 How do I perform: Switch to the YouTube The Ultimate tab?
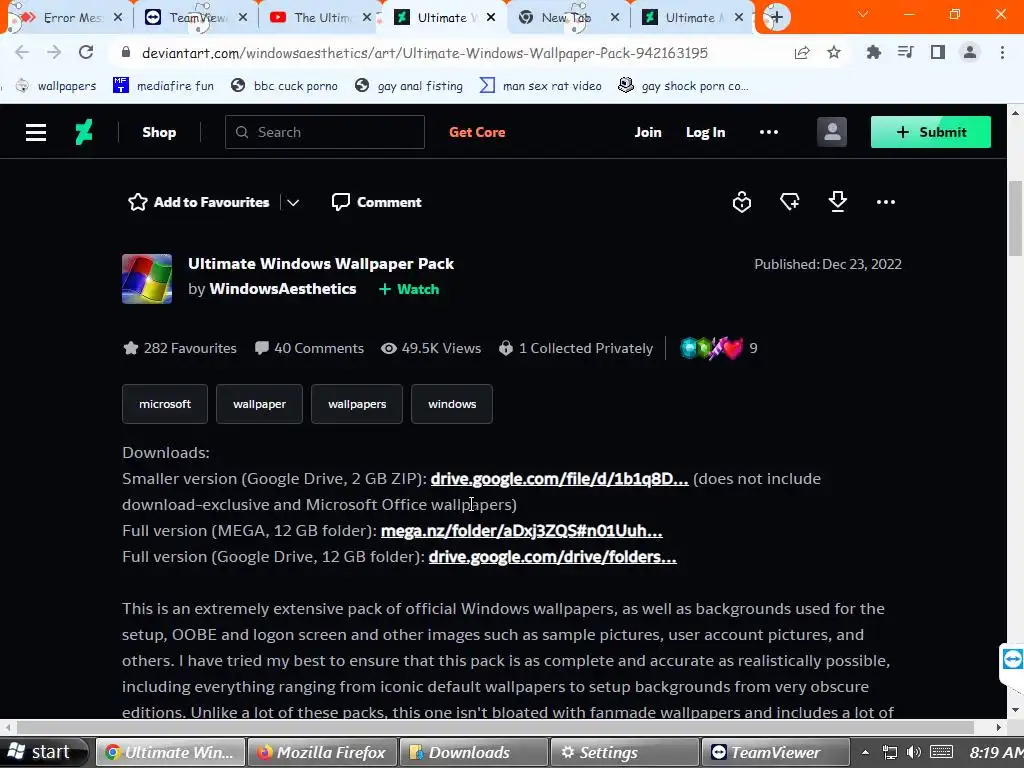[x=321, y=18]
